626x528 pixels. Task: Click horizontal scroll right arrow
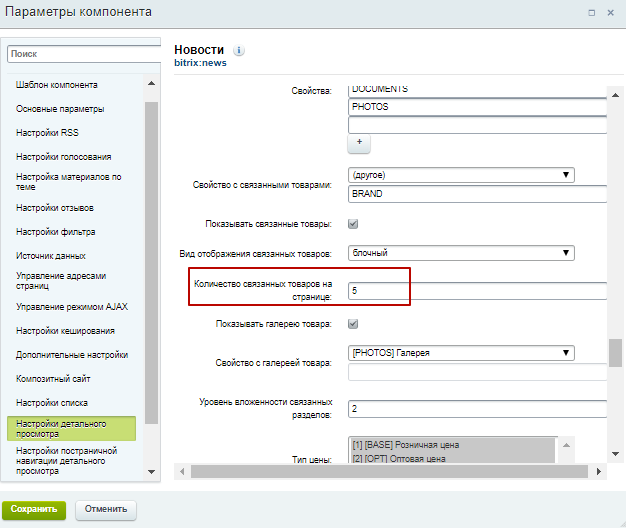click(x=598, y=471)
